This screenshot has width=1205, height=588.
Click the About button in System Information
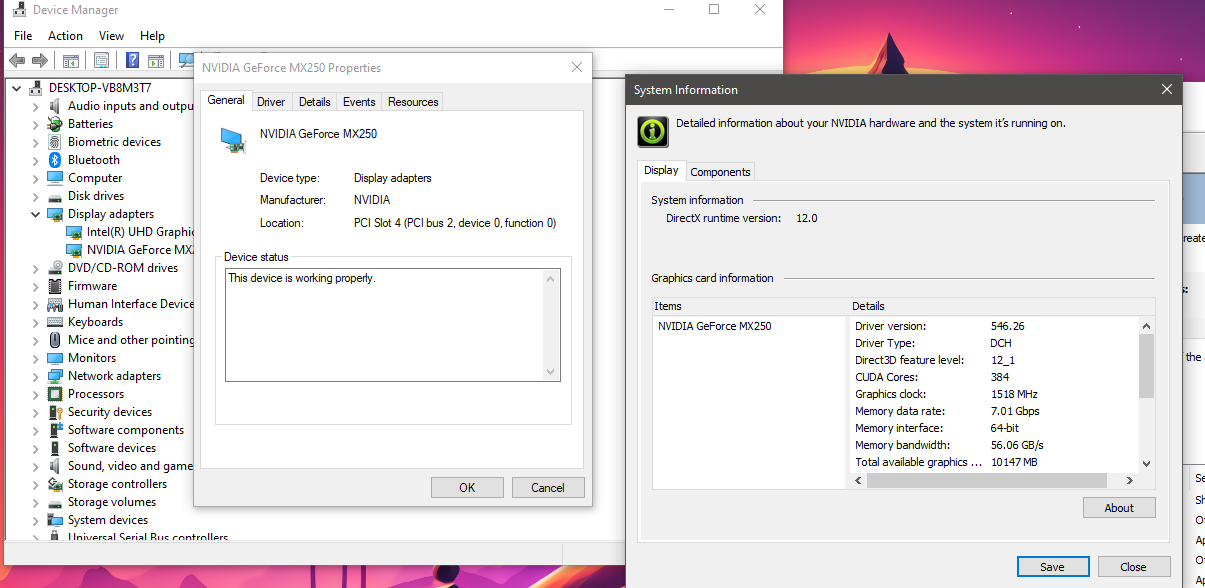pyautogui.click(x=1119, y=508)
